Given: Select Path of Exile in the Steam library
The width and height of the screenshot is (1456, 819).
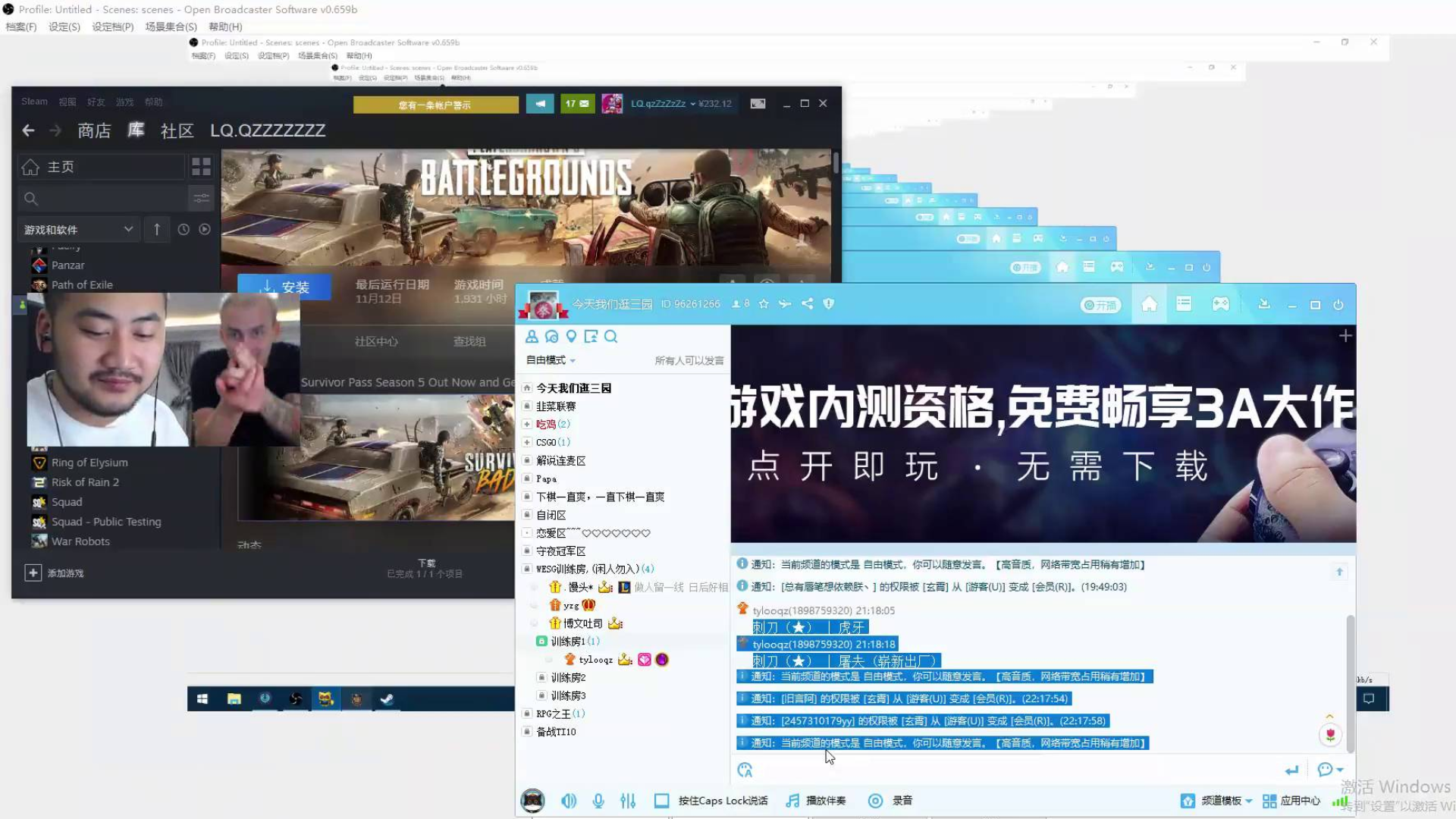Looking at the screenshot, I should (x=82, y=285).
